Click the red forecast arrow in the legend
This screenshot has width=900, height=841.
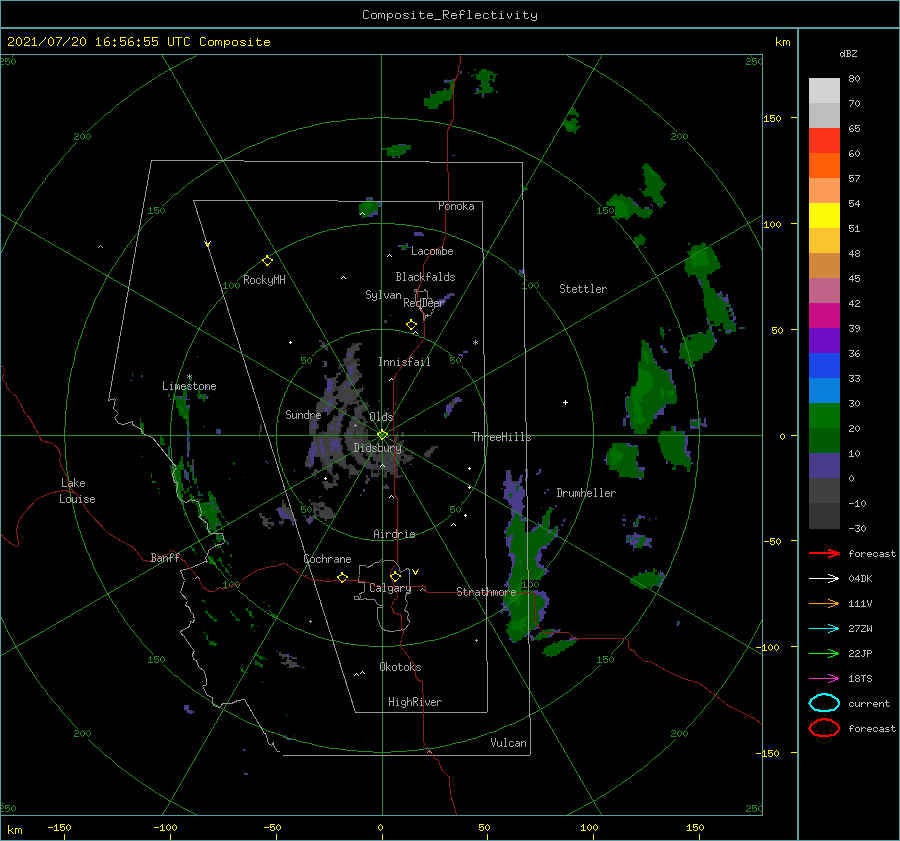coord(824,553)
